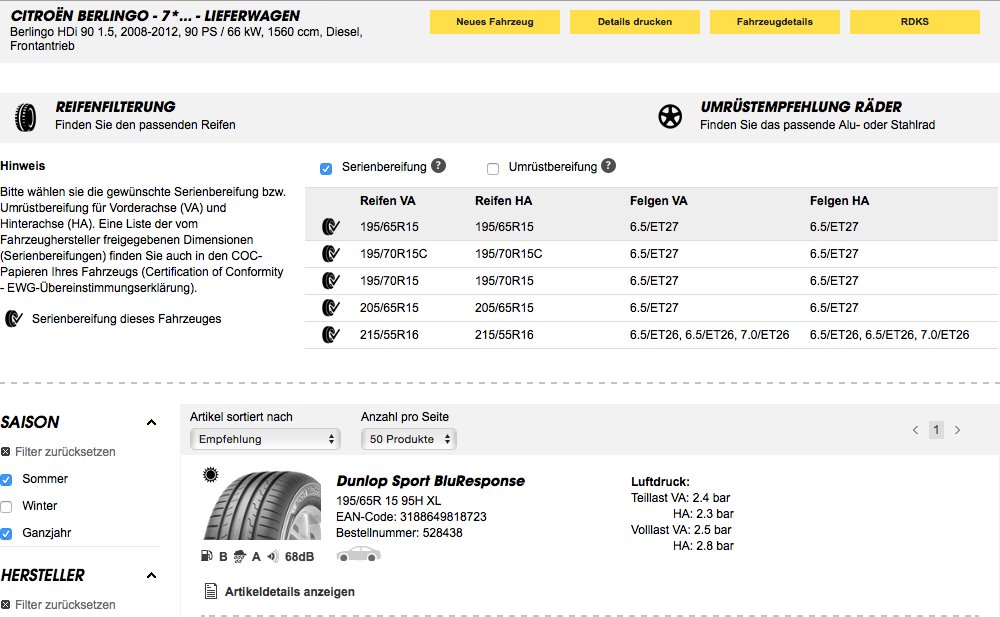Viewport: 1000px width, 617px height.
Task: Click the RDKS button
Action: click(x=915, y=22)
